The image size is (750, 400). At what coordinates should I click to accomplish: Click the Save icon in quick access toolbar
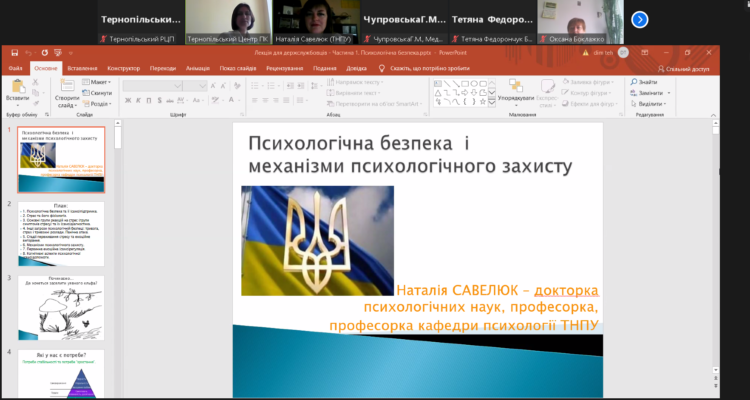15,53
